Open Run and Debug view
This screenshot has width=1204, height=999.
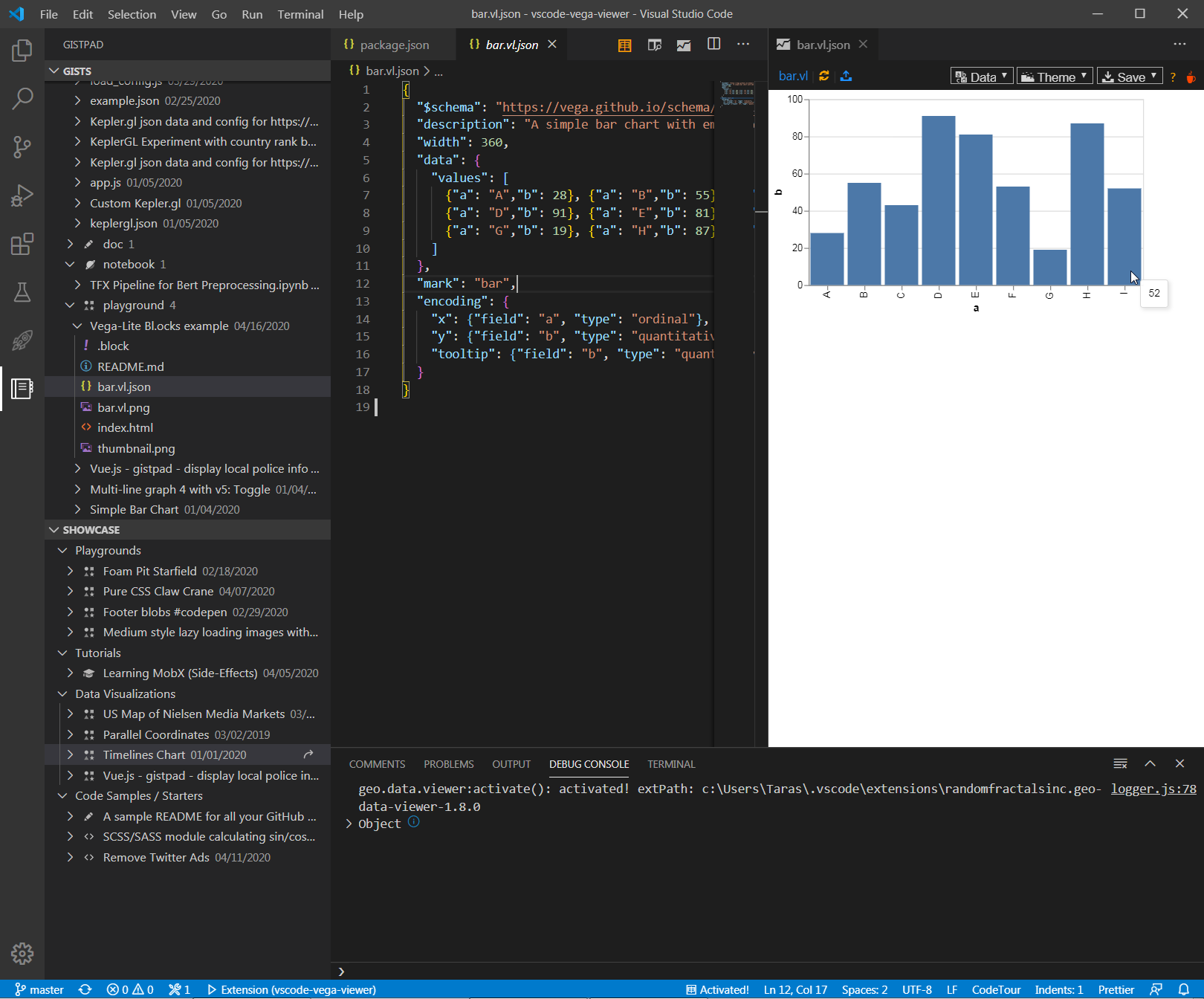pos(22,195)
